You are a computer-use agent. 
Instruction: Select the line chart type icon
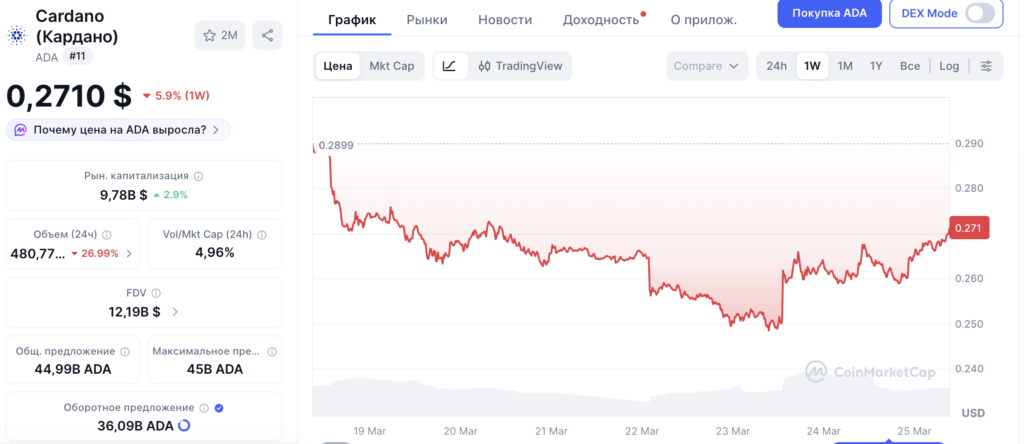click(x=450, y=66)
